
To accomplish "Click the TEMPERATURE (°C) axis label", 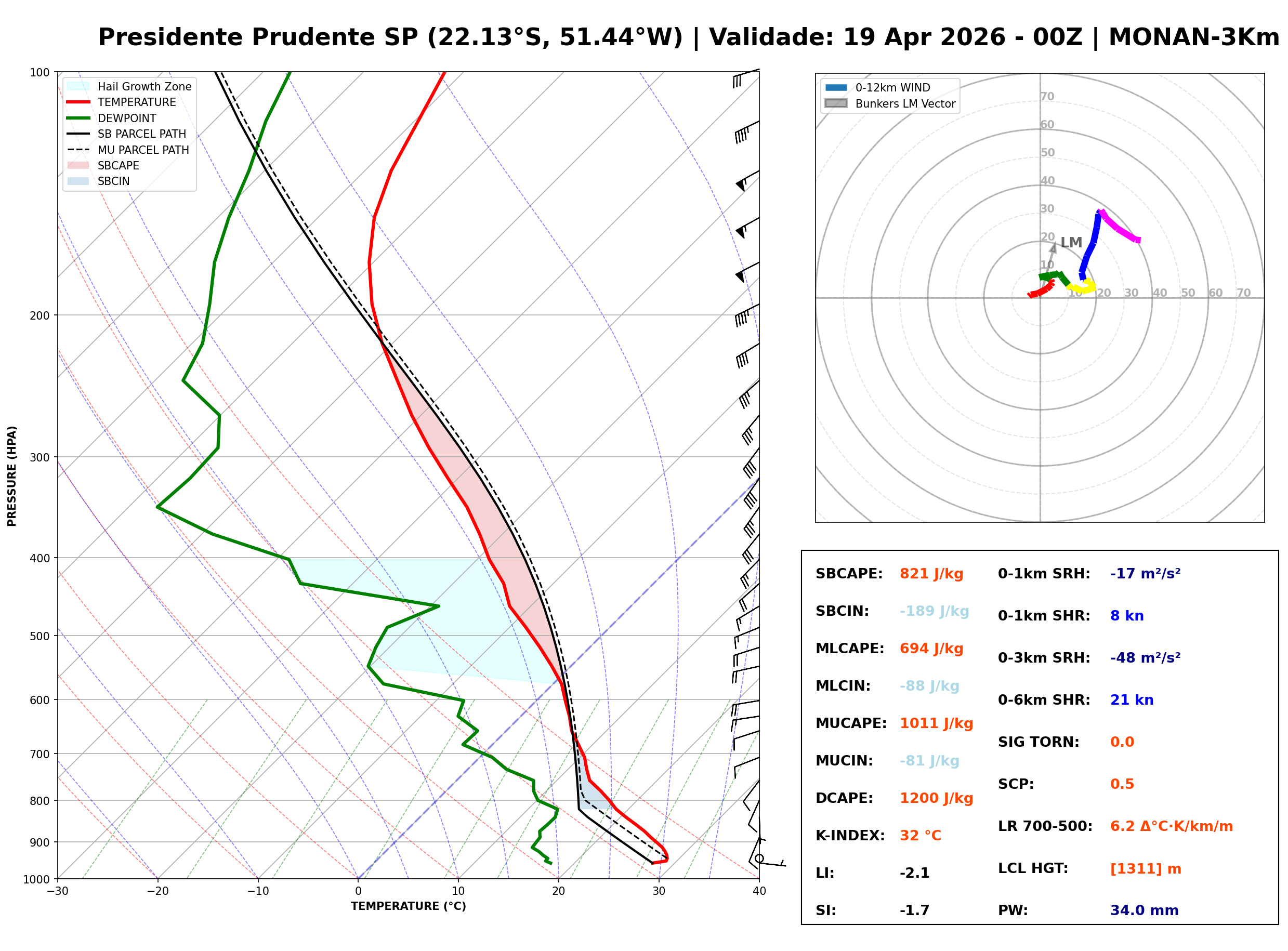I will pos(409,908).
